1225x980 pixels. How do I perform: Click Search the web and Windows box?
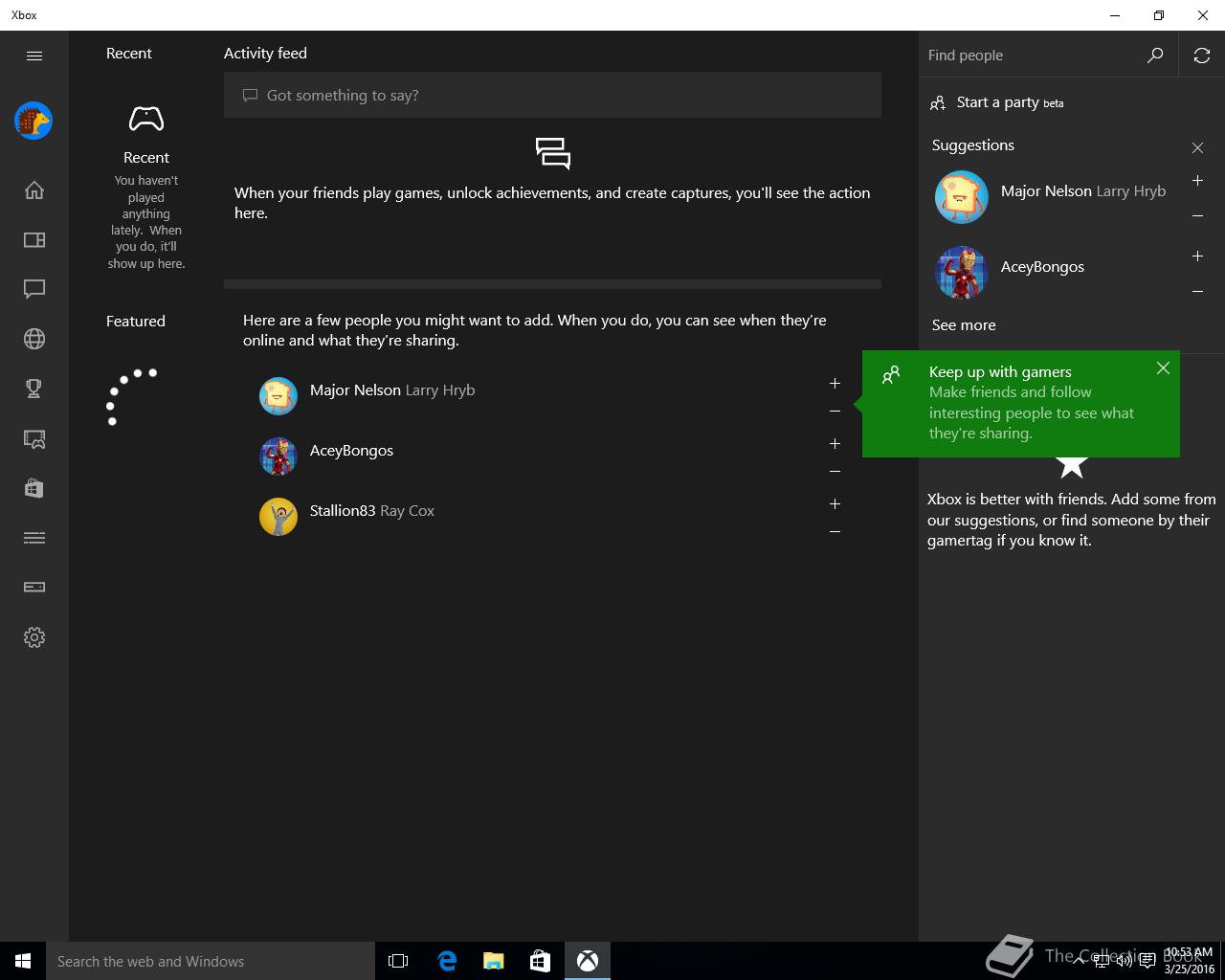point(211,961)
